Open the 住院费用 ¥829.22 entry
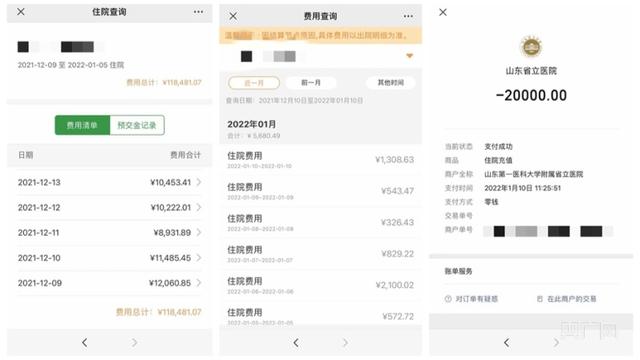The image size is (640, 360). point(320,254)
